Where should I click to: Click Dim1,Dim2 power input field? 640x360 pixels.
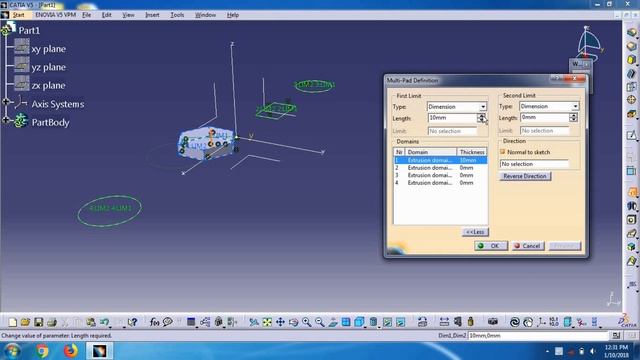point(538,336)
